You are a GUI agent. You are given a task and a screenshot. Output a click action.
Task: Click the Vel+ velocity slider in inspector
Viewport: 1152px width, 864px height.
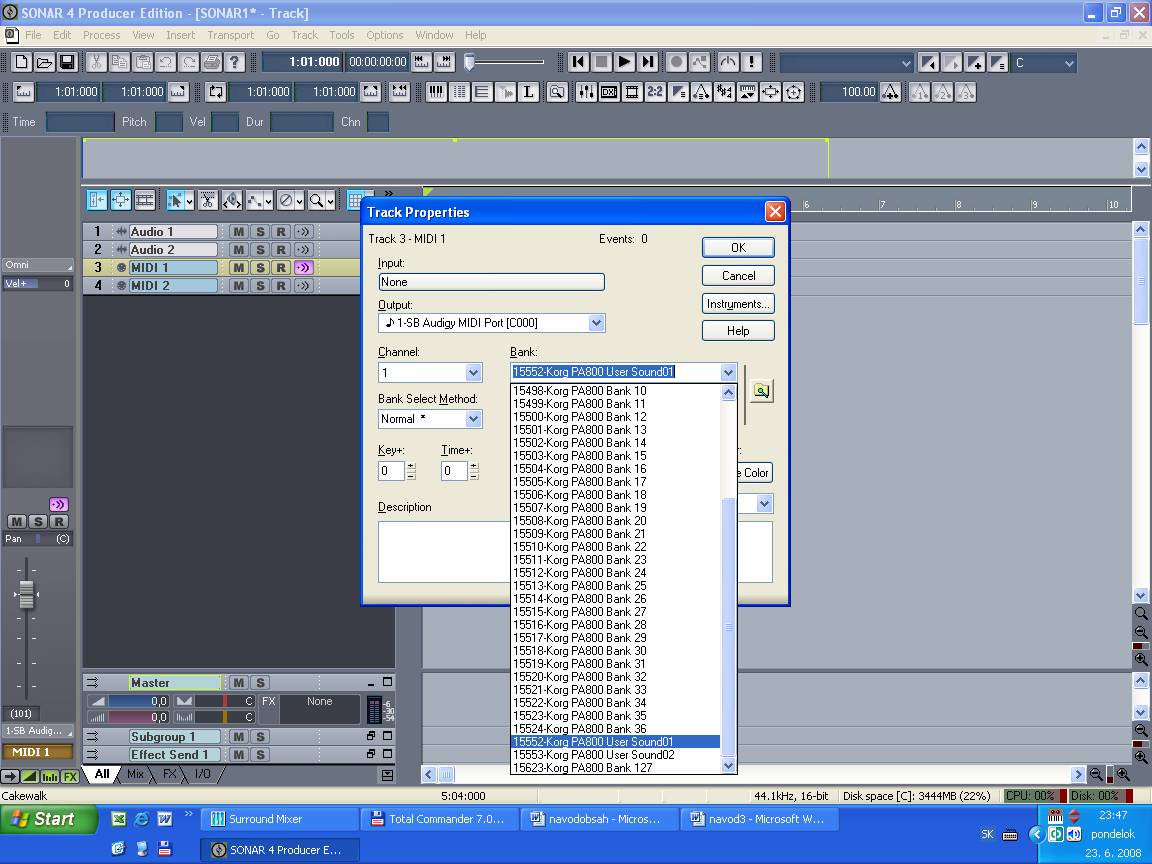[x=37, y=284]
